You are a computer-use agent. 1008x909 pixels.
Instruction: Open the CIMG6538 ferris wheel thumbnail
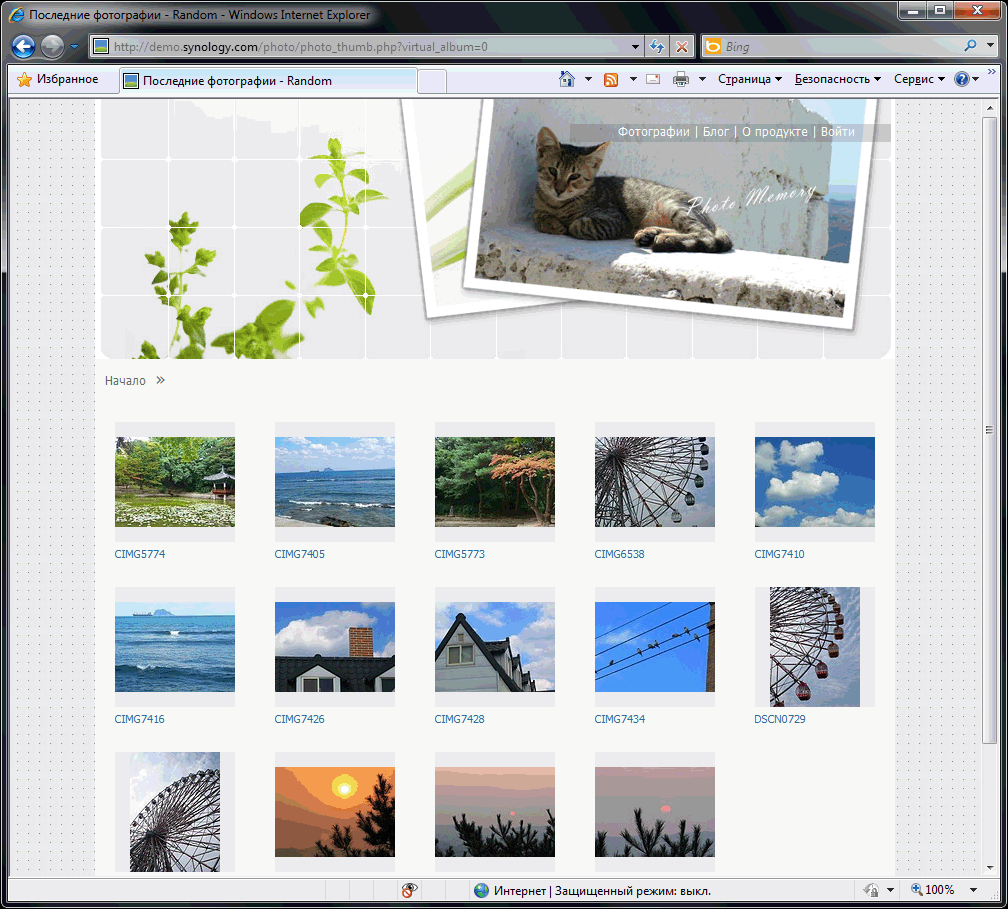point(654,482)
